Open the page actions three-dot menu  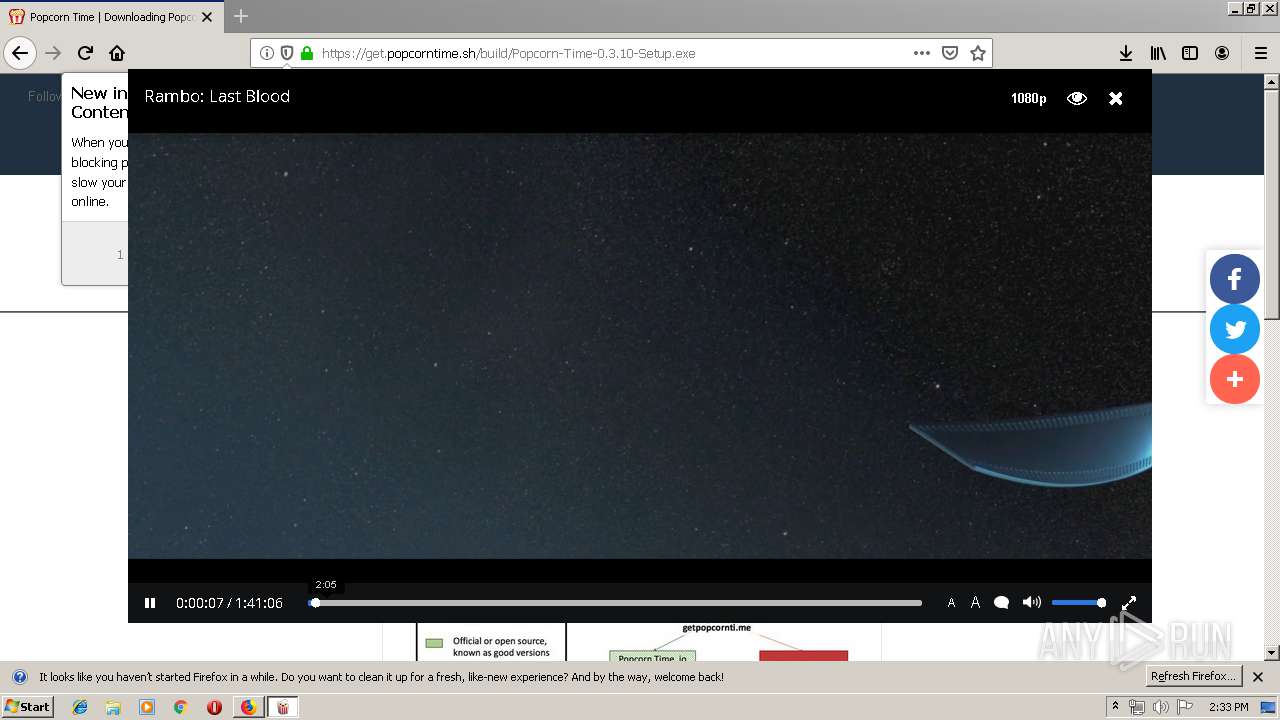pos(922,53)
